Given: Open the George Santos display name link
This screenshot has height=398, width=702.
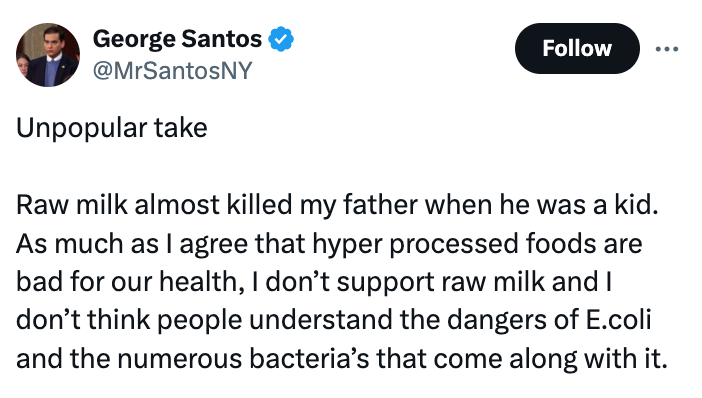Looking at the screenshot, I should (177, 39).
